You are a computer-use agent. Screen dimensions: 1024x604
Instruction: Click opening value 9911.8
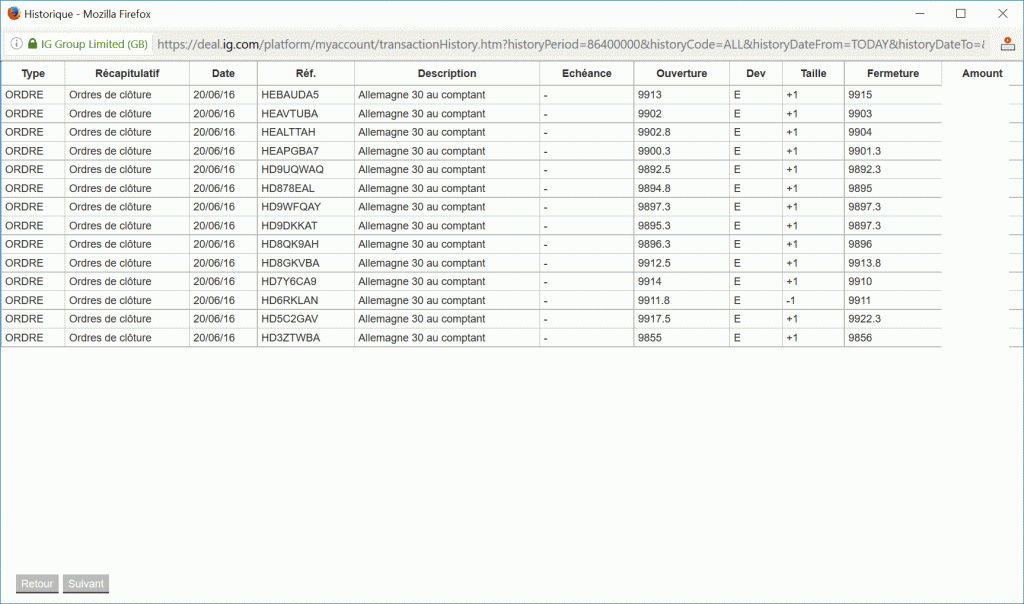pos(654,300)
